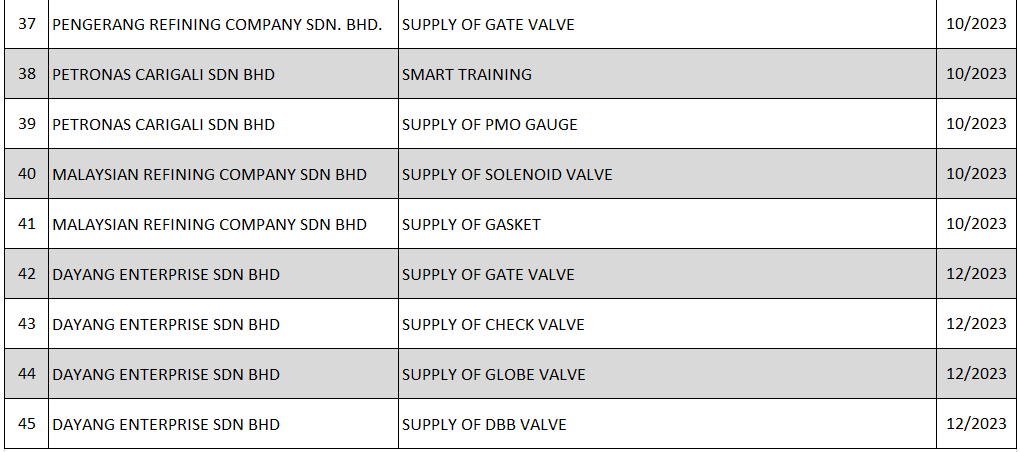Click the SUPPLY OF DBB VALVE cell
The width and height of the screenshot is (1020, 452).
[484, 425]
